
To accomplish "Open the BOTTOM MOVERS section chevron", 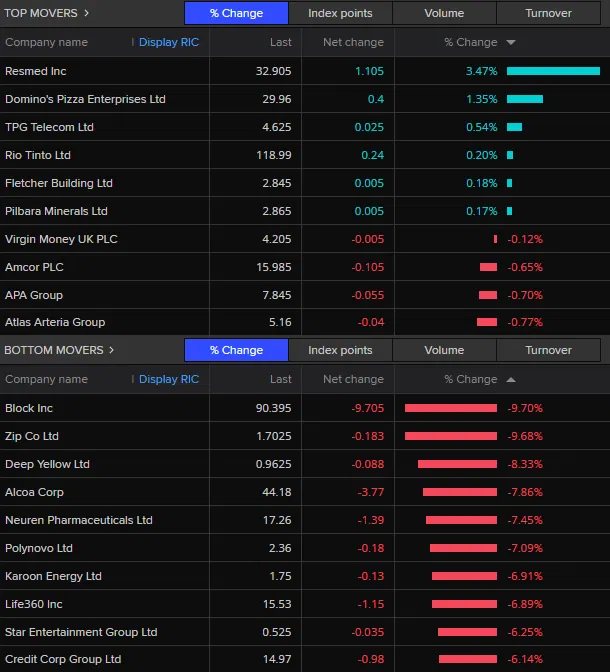I will pyautogui.click(x=111, y=350).
